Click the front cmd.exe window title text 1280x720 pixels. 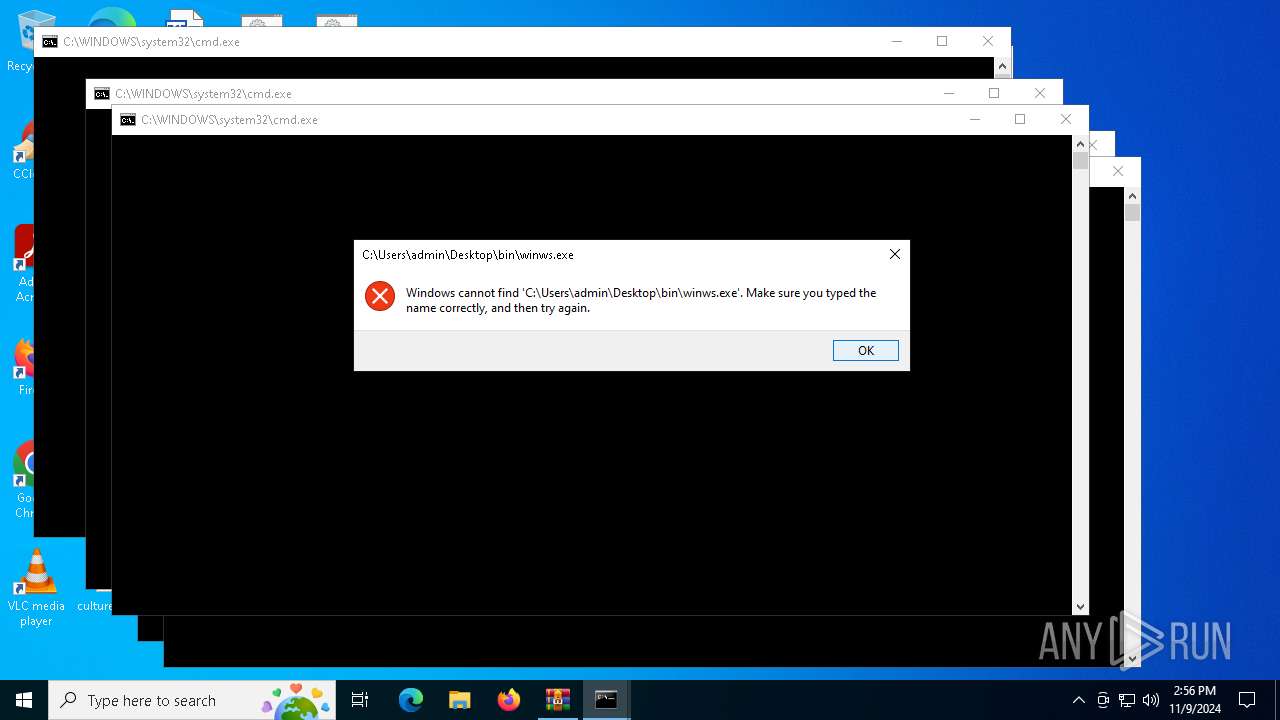tap(229, 120)
